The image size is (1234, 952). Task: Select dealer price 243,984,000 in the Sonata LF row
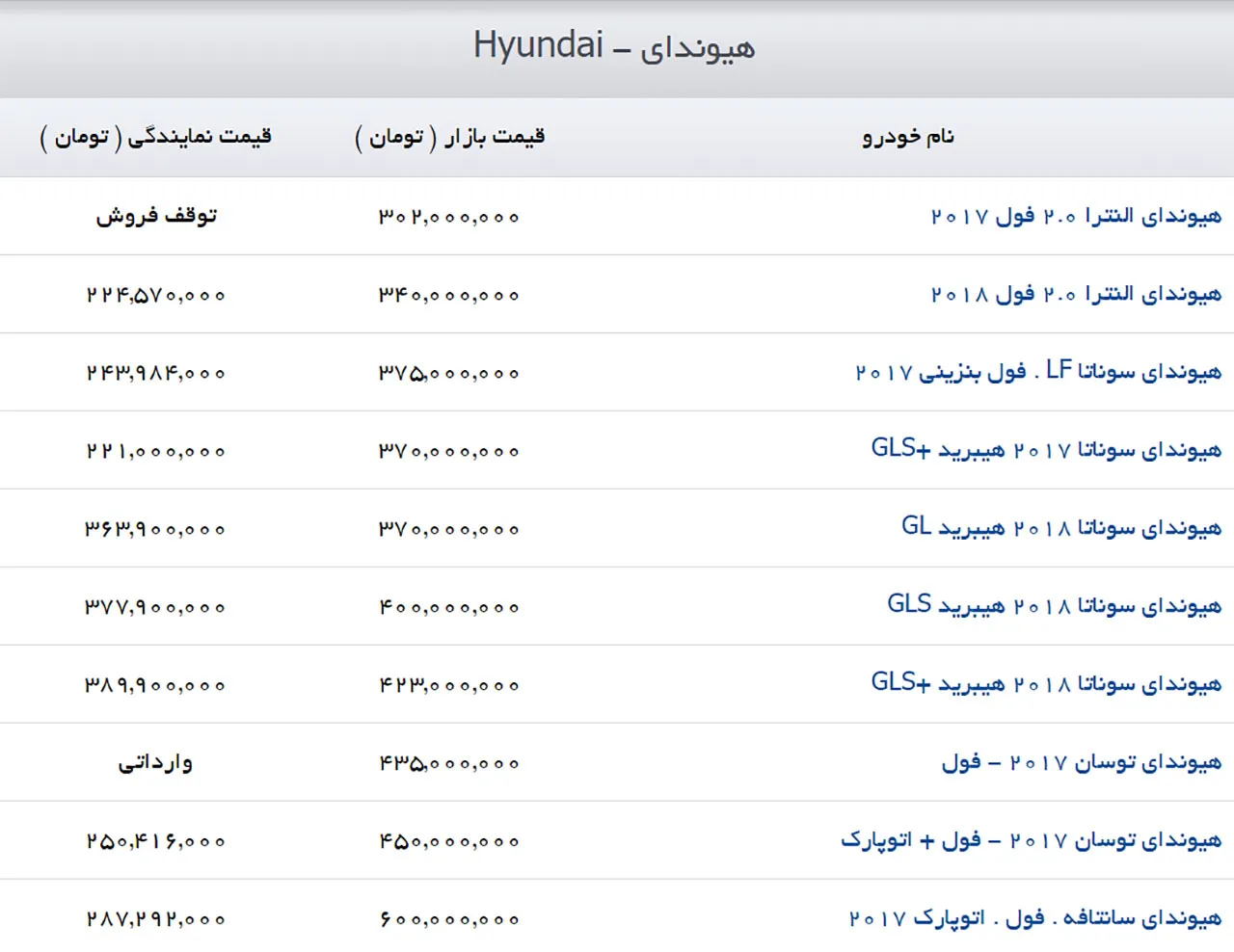point(155,374)
